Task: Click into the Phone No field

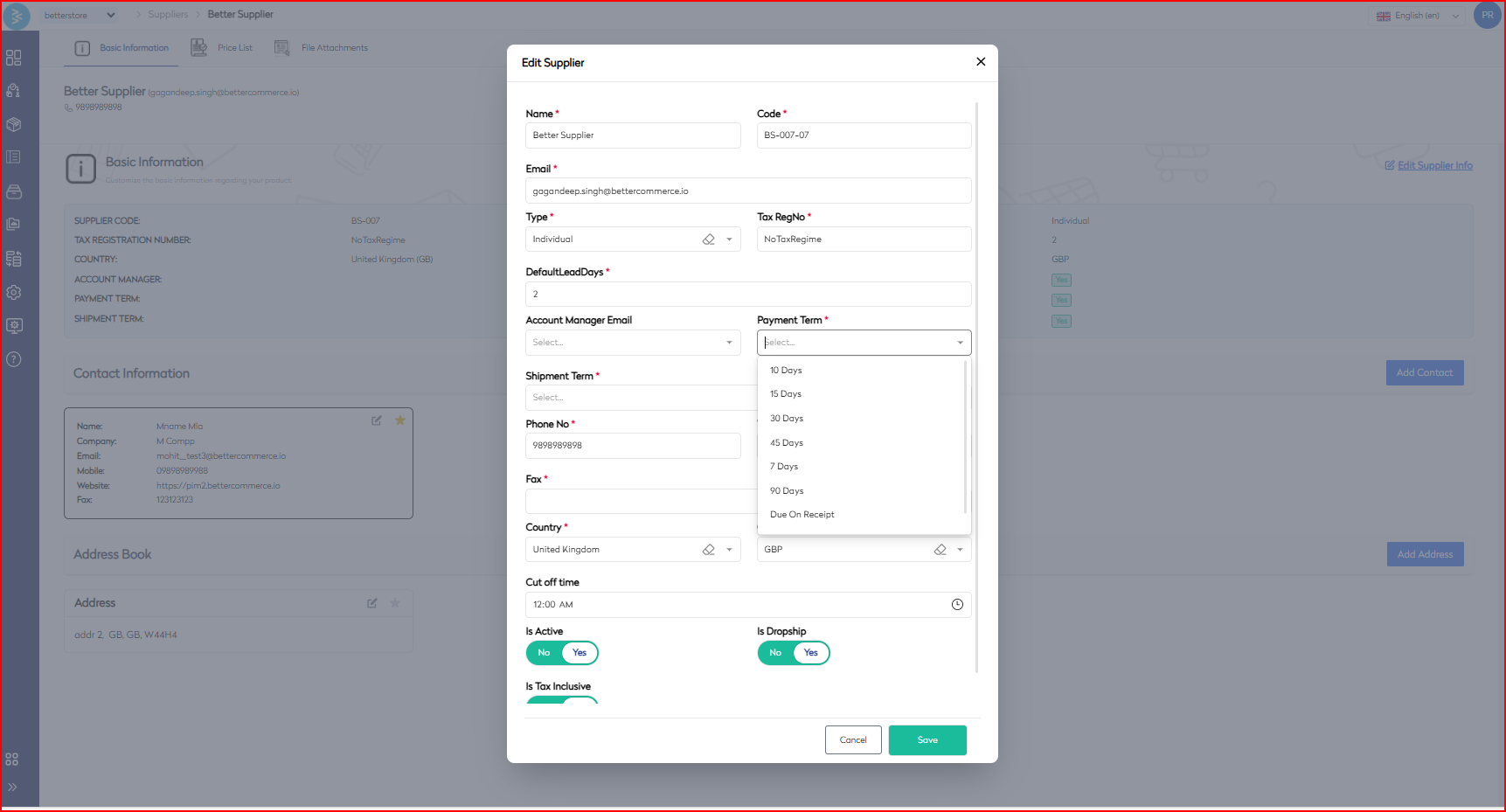Action: point(633,446)
